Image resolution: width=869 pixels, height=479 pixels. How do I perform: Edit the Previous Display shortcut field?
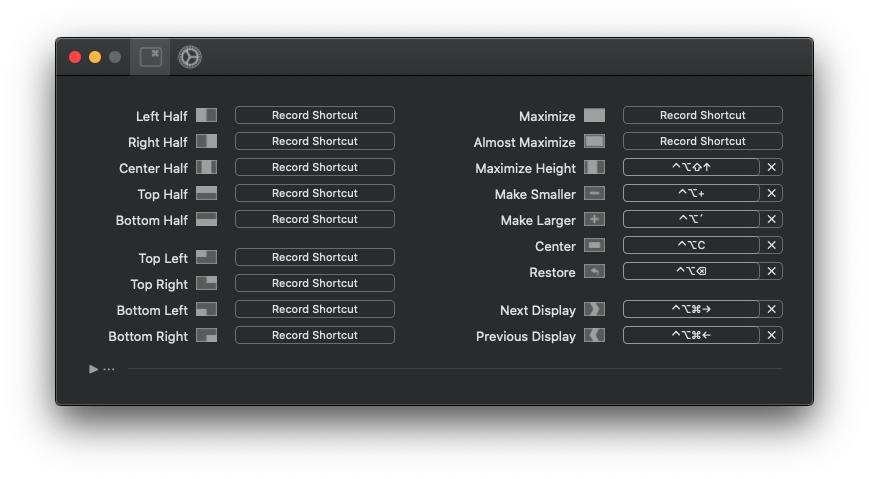[x=691, y=335]
